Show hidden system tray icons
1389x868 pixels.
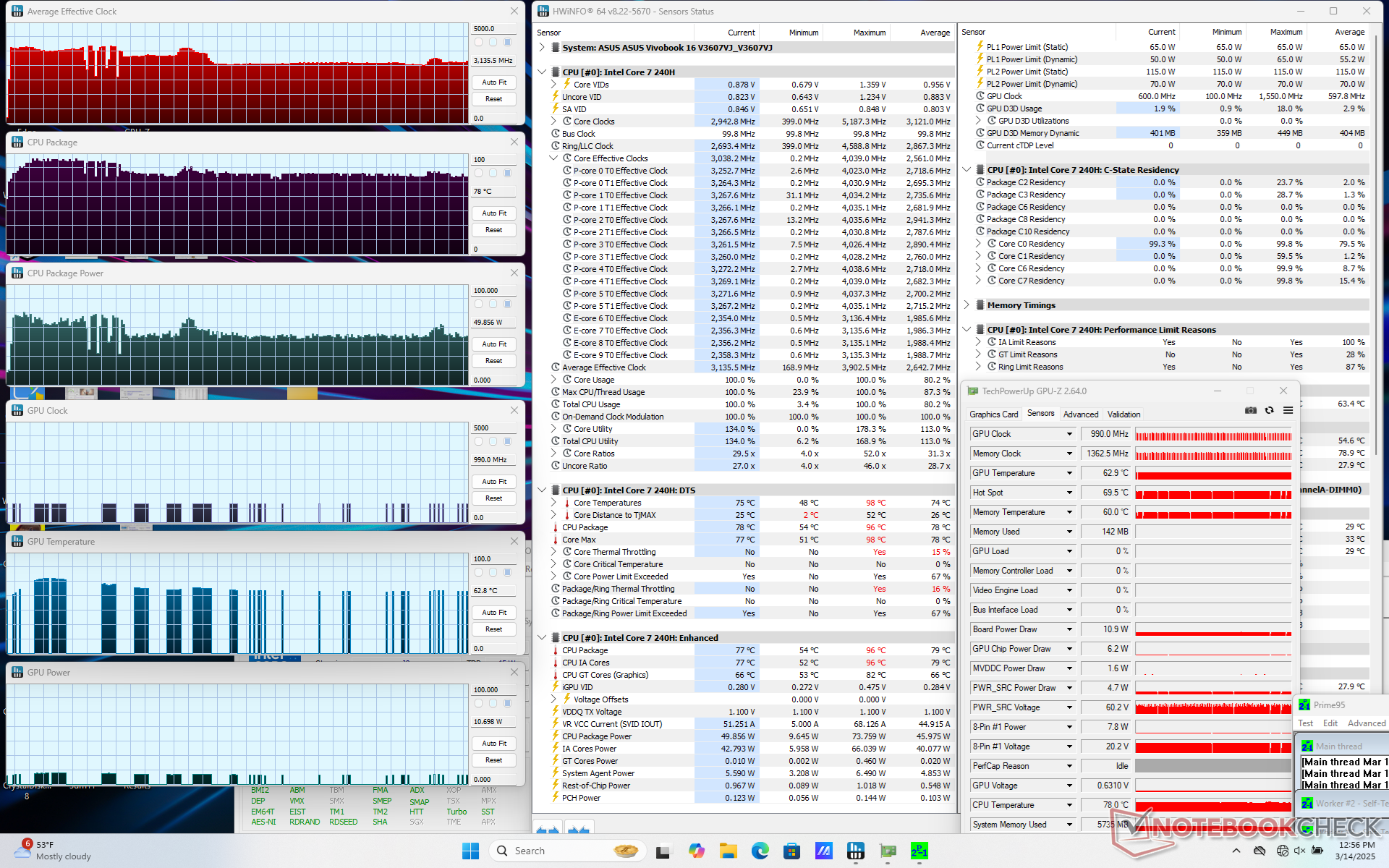1236,851
